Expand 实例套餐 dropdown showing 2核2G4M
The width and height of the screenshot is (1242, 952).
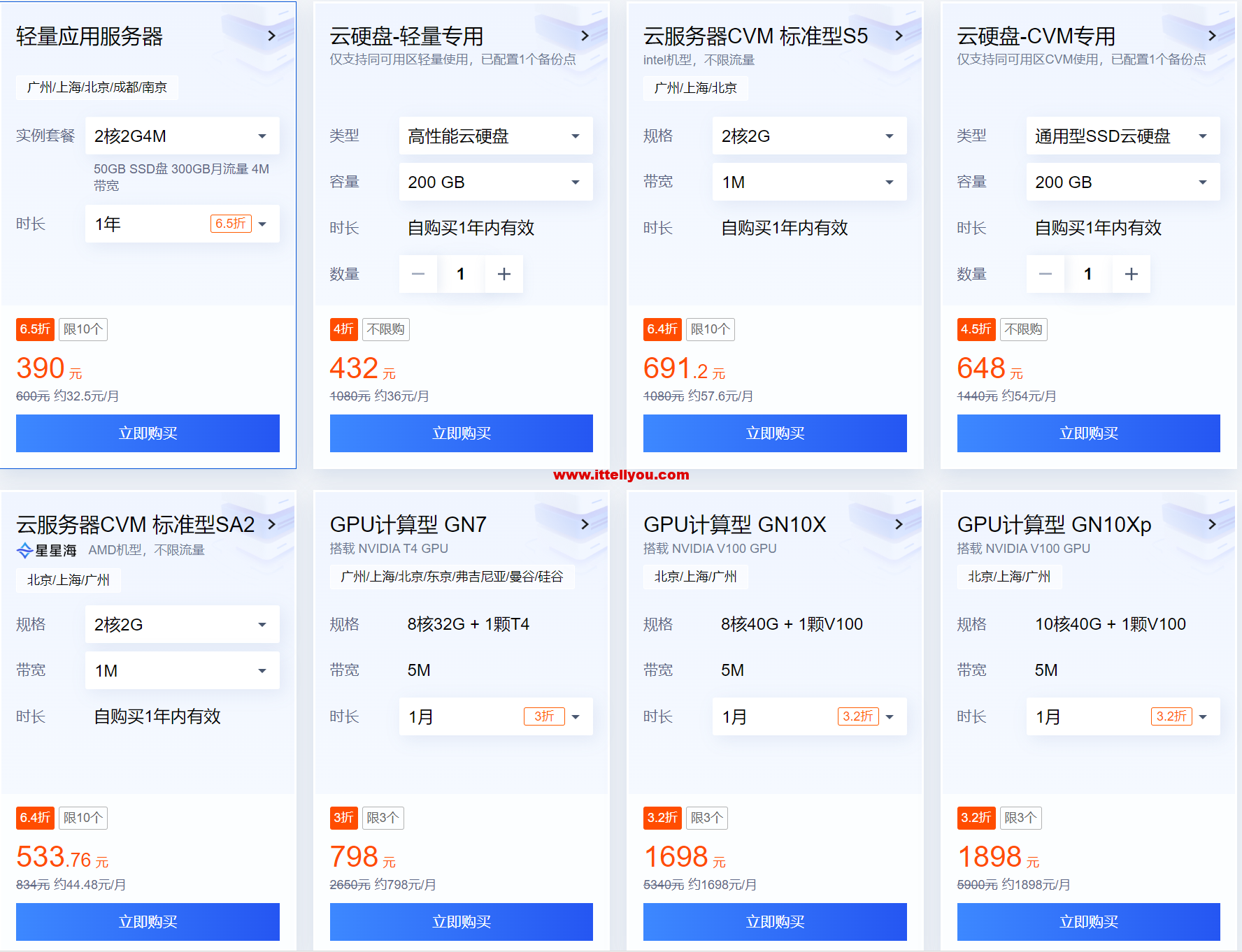[183, 136]
